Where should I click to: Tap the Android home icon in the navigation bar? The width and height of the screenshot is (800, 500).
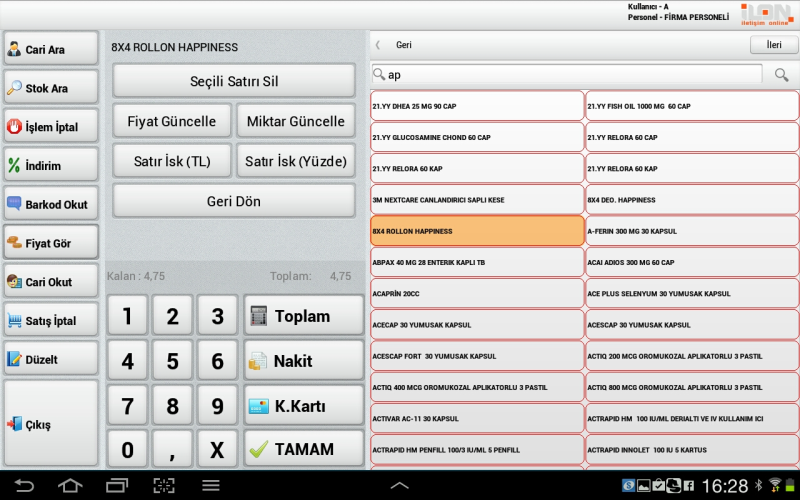69,486
